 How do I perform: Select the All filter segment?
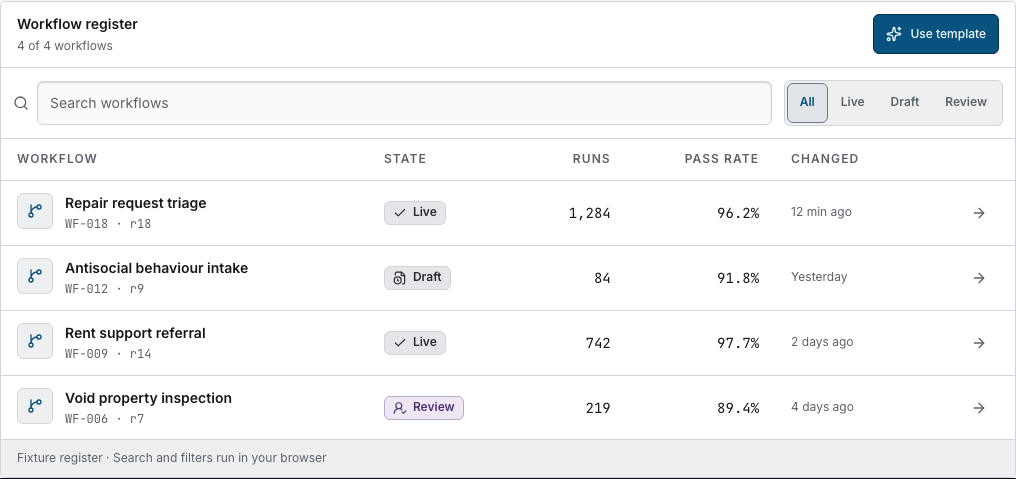(x=807, y=102)
